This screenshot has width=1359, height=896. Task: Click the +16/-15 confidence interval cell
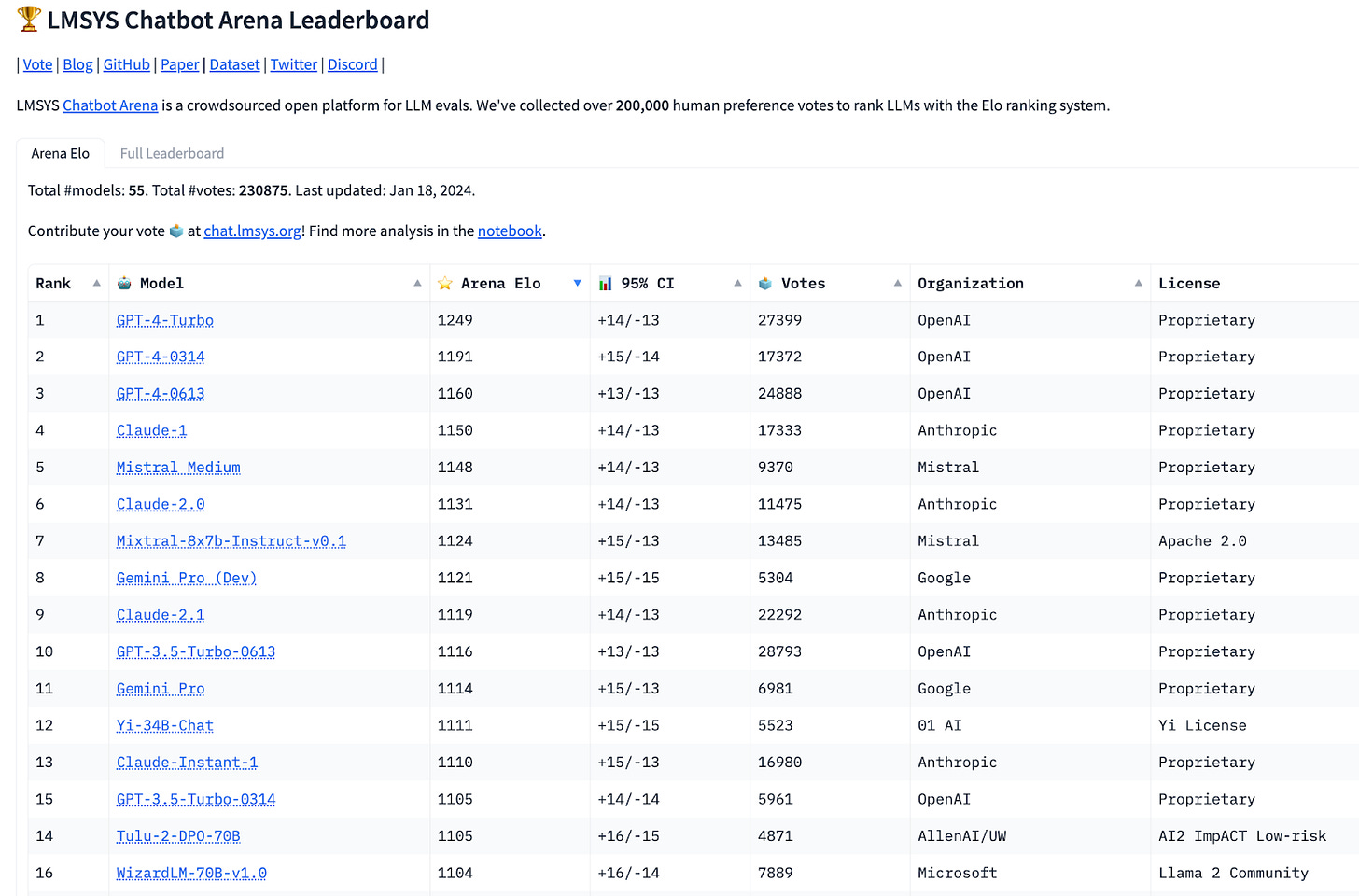click(x=628, y=836)
